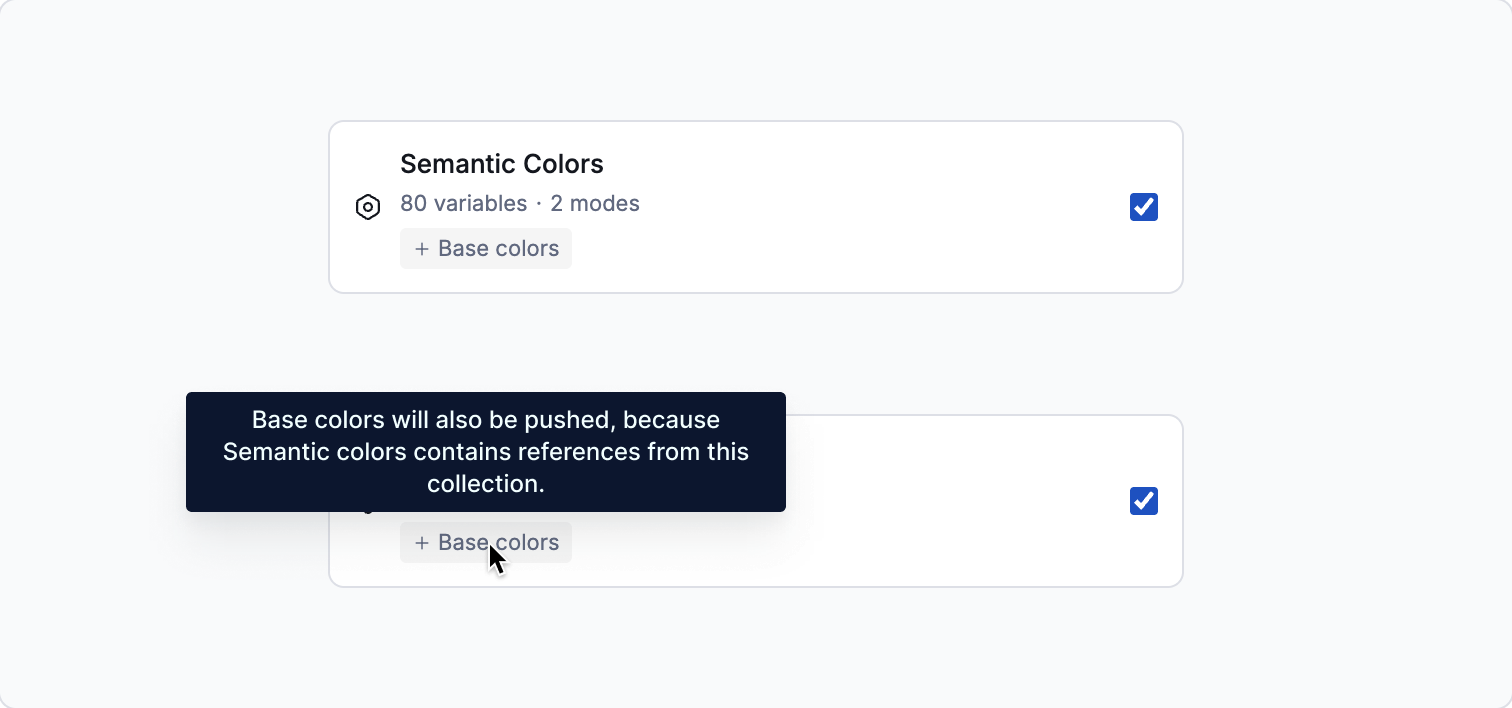
Task: Click the cursor-highlighted Base colors icon
Action: [x=485, y=542]
